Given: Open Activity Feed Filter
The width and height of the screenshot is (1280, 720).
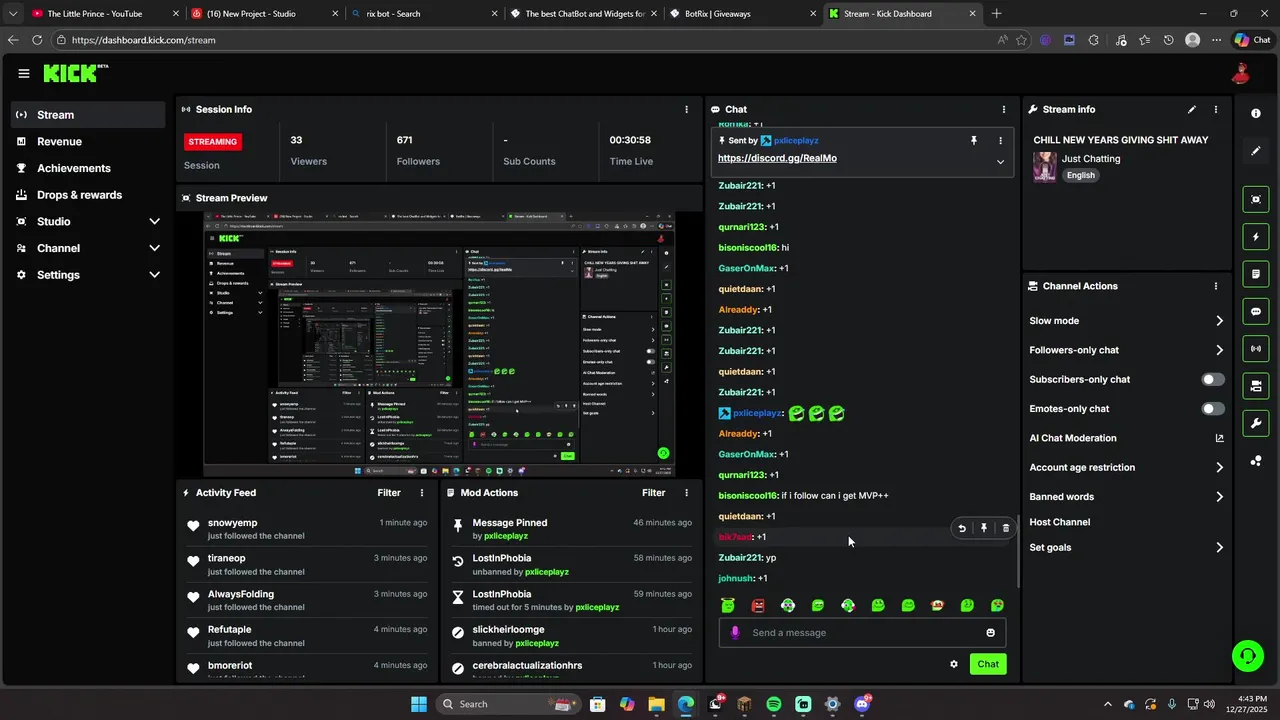Looking at the screenshot, I should (x=389, y=493).
